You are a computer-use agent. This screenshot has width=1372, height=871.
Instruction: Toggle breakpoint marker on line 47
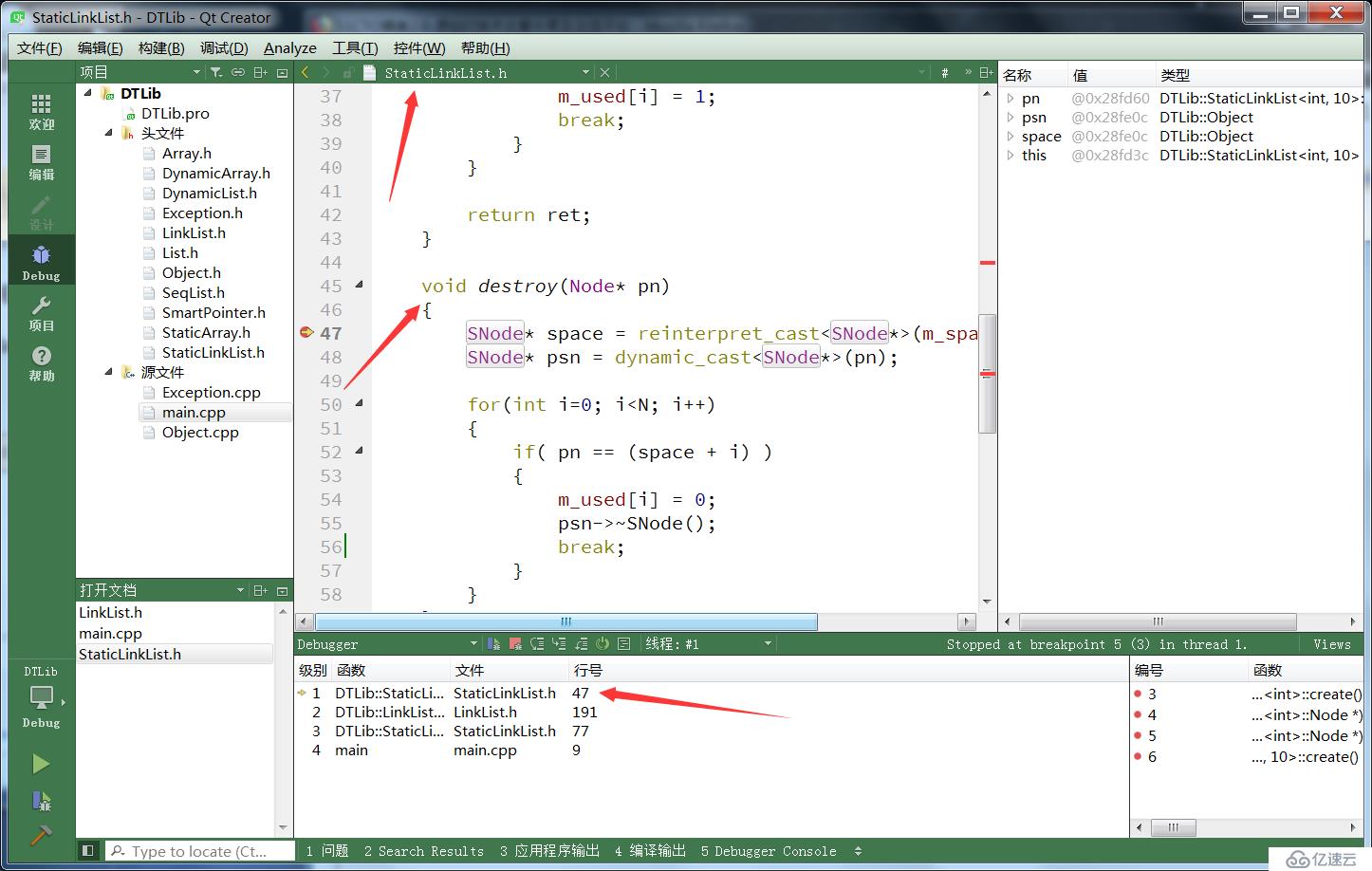coord(306,333)
